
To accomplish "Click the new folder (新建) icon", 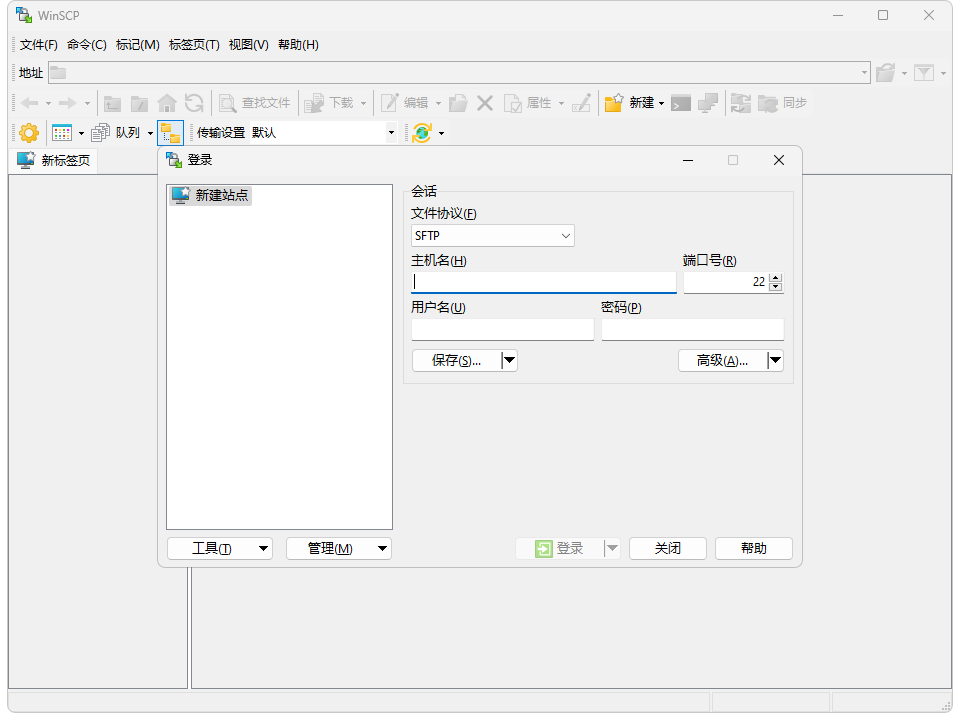I will point(614,103).
